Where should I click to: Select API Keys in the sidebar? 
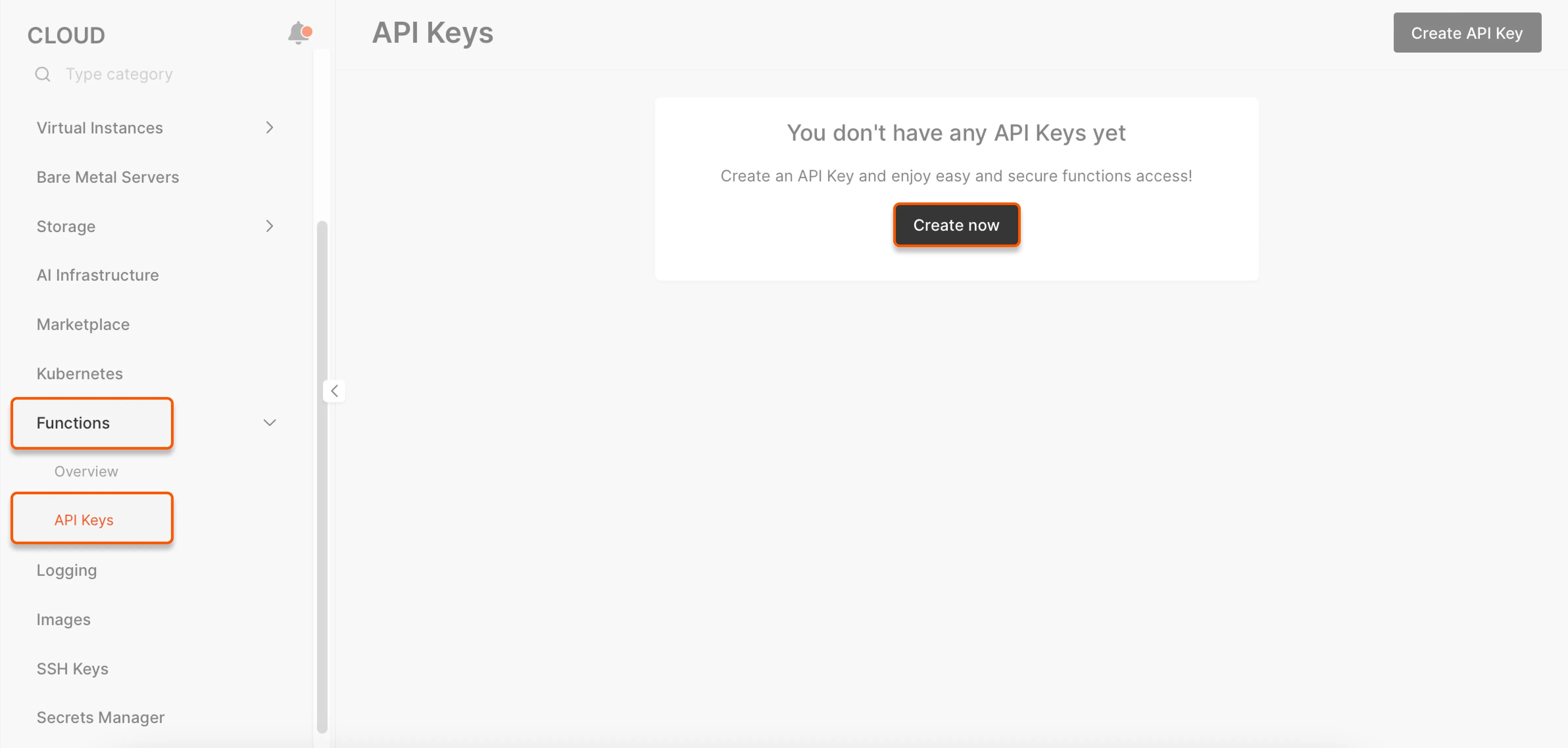(x=84, y=519)
